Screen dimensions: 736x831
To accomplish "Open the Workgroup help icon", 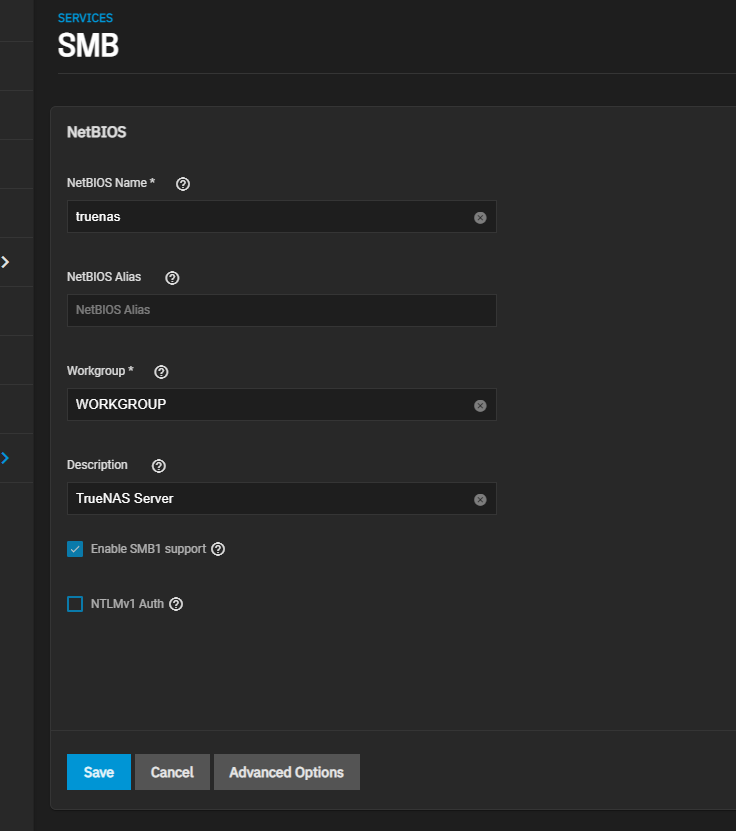I will [x=161, y=372].
